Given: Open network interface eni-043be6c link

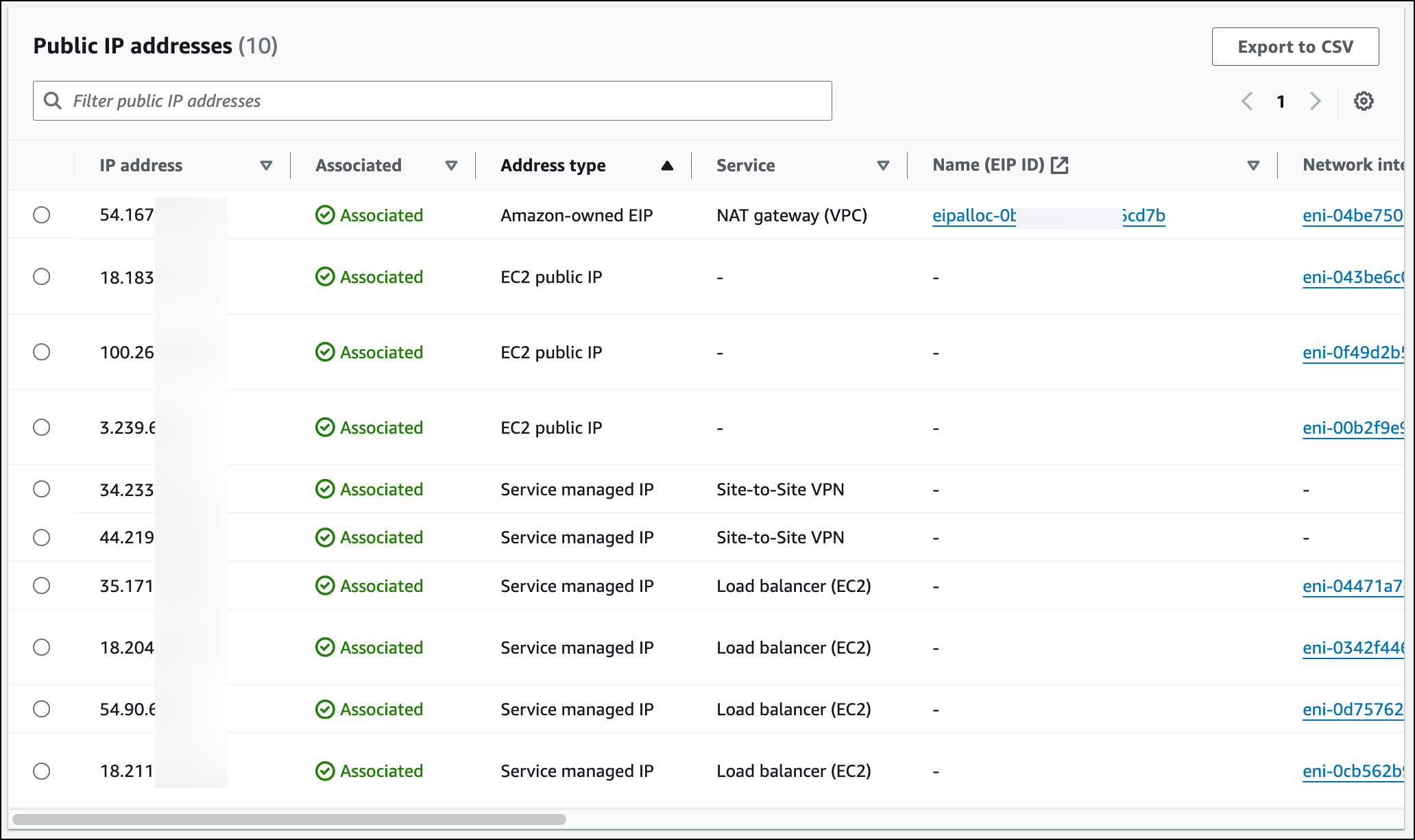Looking at the screenshot, I should click(1353, 277).
